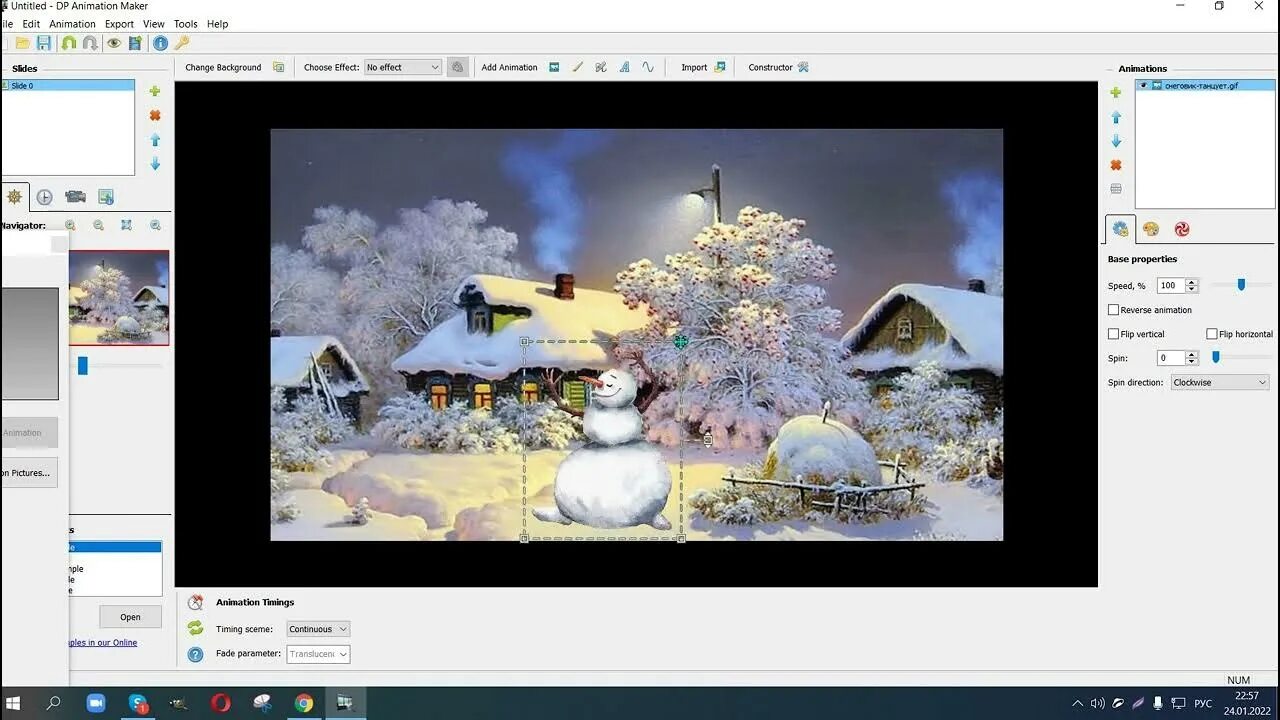Add a new slide with green plus
The height and width of the screenshot is (720, 1280).
coord(155,91)
